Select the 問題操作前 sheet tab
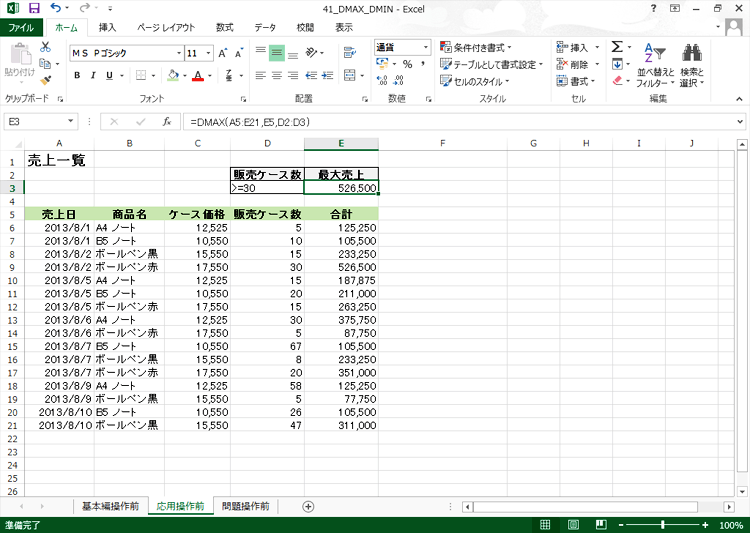Viewport: 750px width, 533px height. pos(246,506)
